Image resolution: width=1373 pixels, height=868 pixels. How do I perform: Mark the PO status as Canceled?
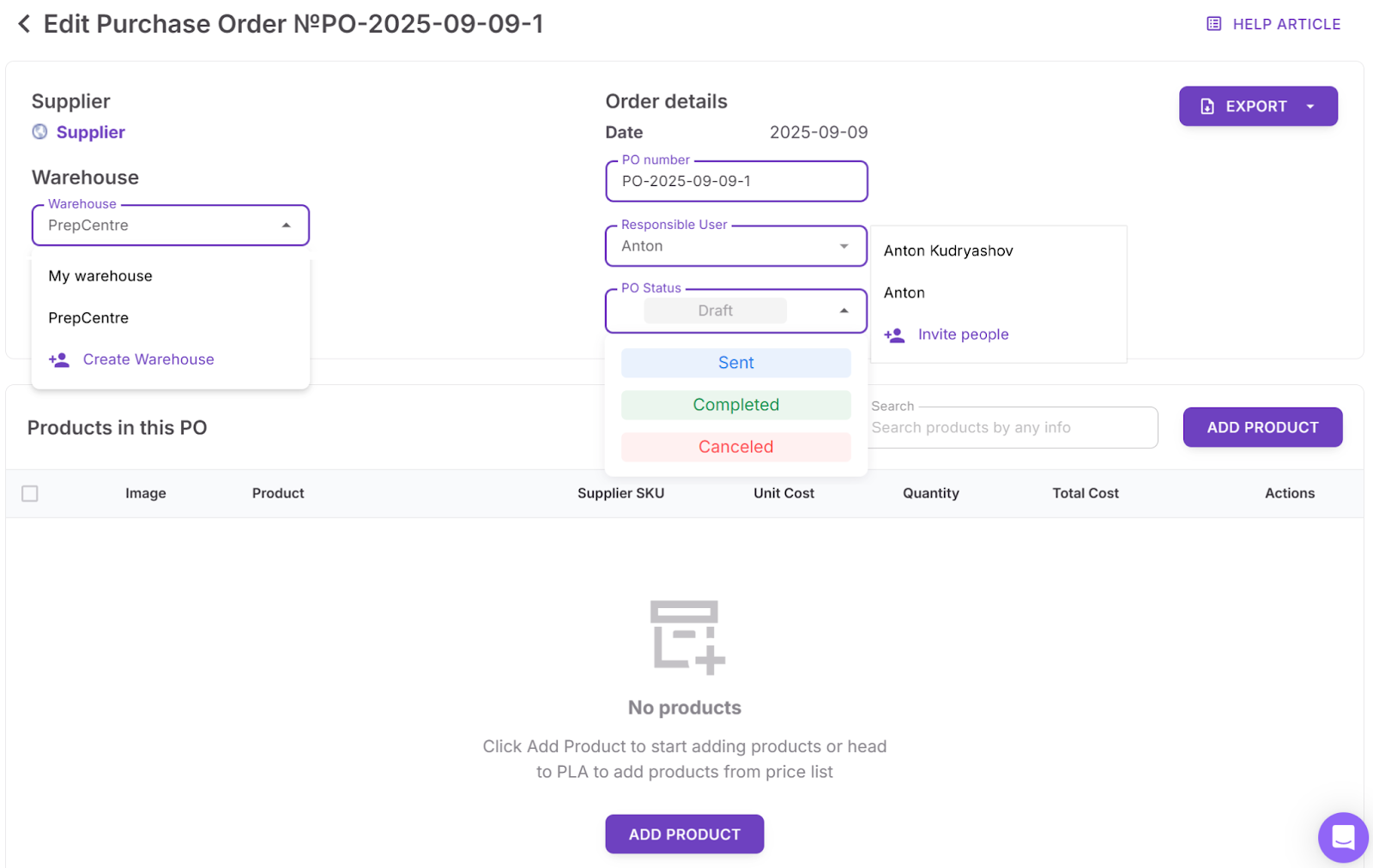click(x=735, y=446)
